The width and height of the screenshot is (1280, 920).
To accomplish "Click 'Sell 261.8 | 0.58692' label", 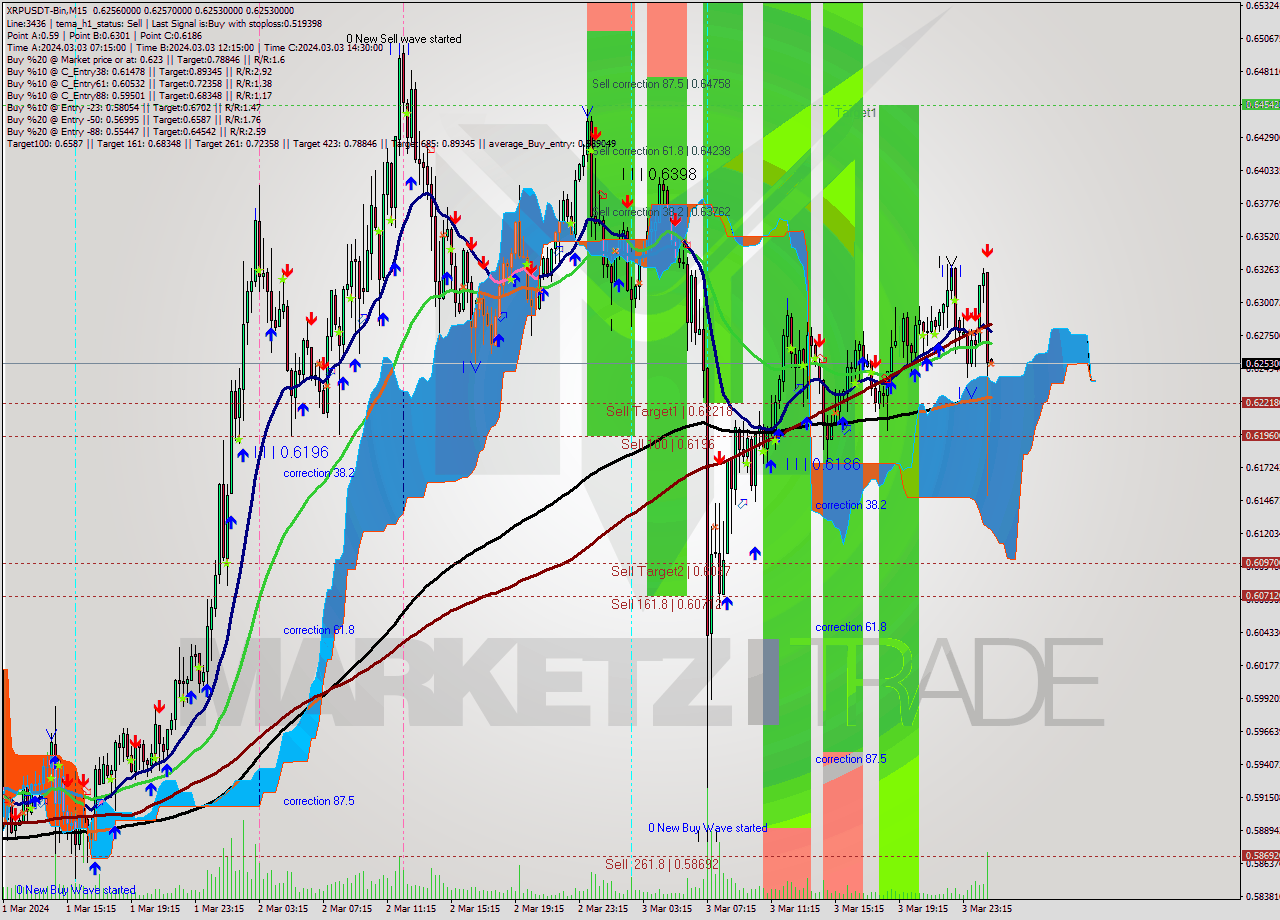I will (661, 863).
